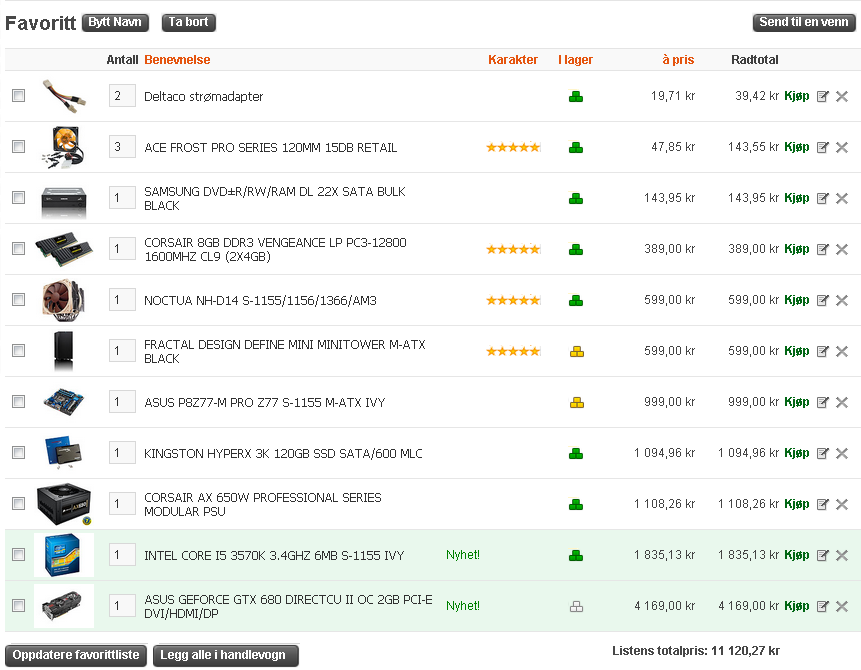Open product link KINGSTON HYPERX 3K 120GB SSD
Viewport: 861px width, 670px height.
click(283, 454)
